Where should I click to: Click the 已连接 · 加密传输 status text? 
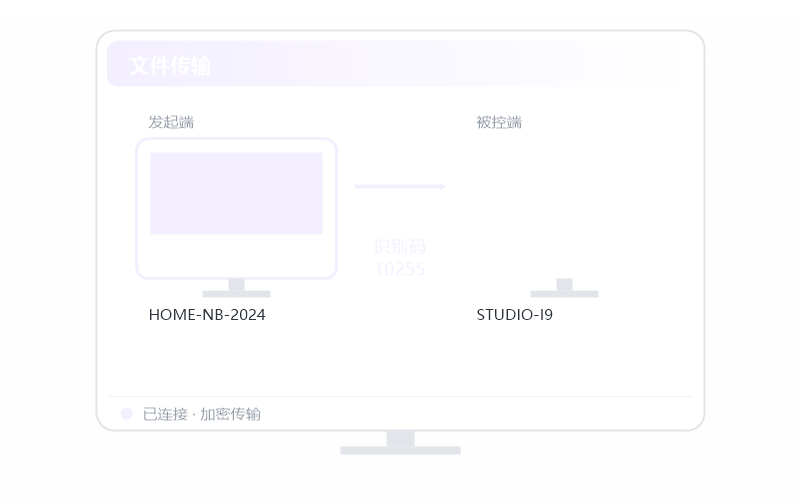tap(202, 414)
